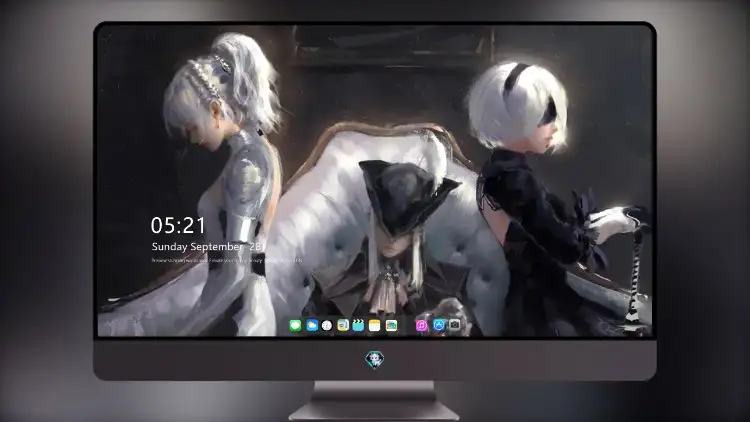Open the yellow document dock icon

[342, 326]
